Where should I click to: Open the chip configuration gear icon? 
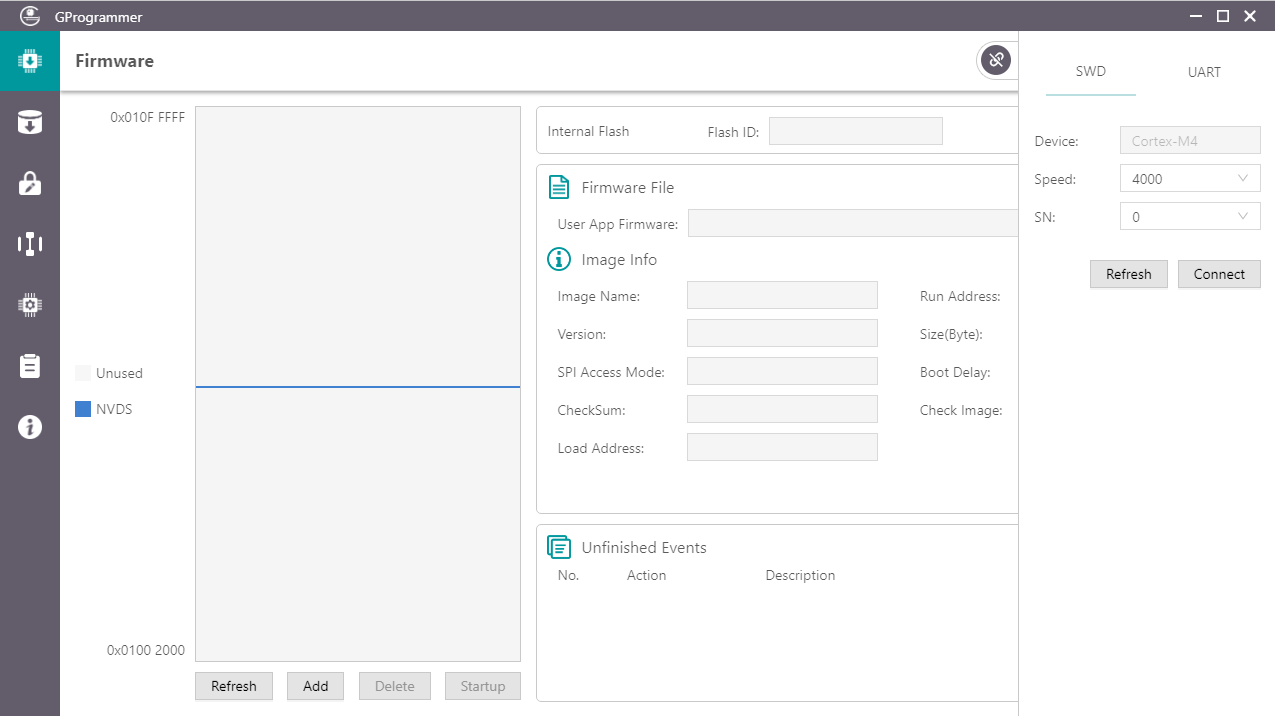coord(30,305)
